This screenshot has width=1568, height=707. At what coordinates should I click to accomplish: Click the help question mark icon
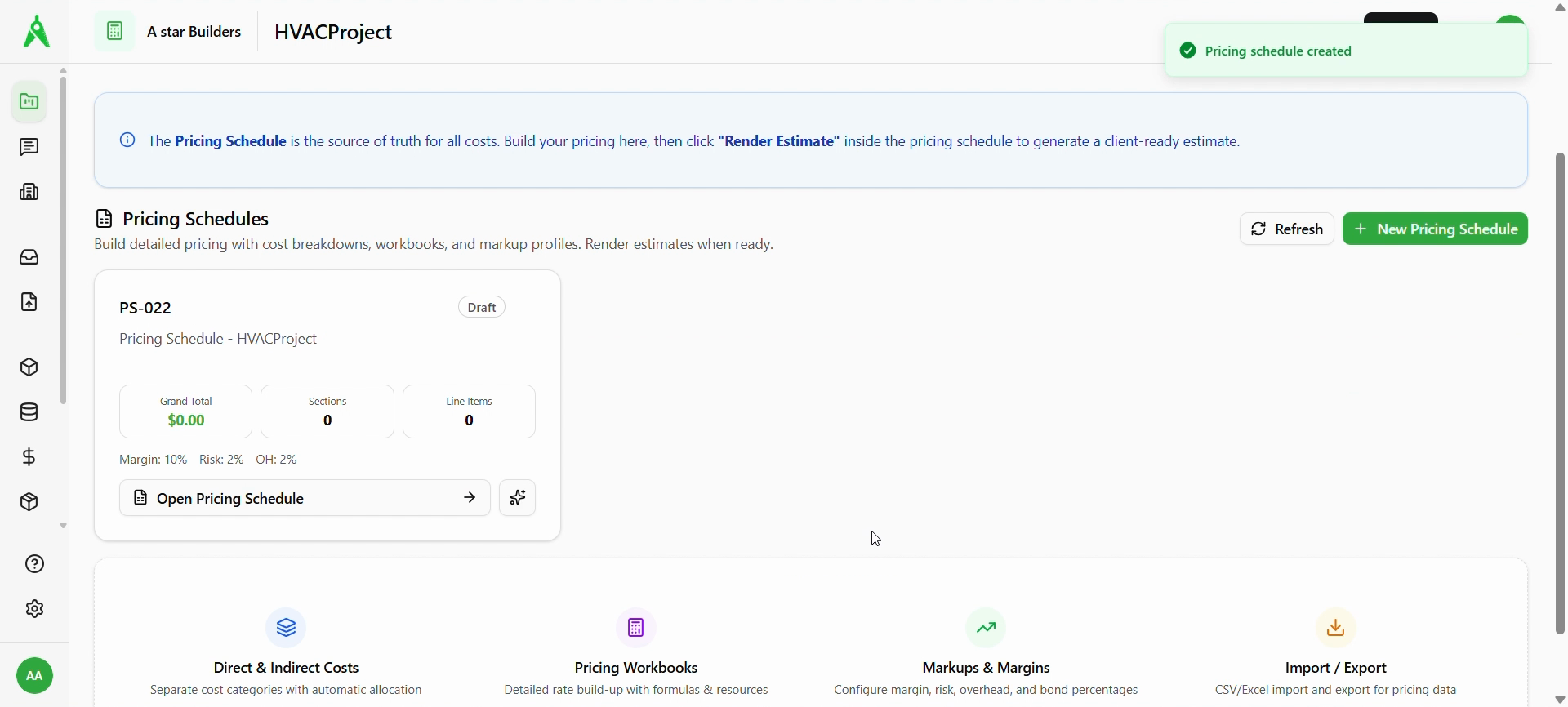pyautogui.click(x=34, y=564)
